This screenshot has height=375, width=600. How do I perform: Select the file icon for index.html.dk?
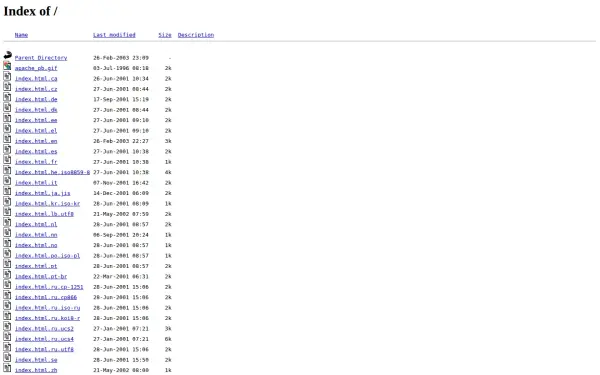7,107
